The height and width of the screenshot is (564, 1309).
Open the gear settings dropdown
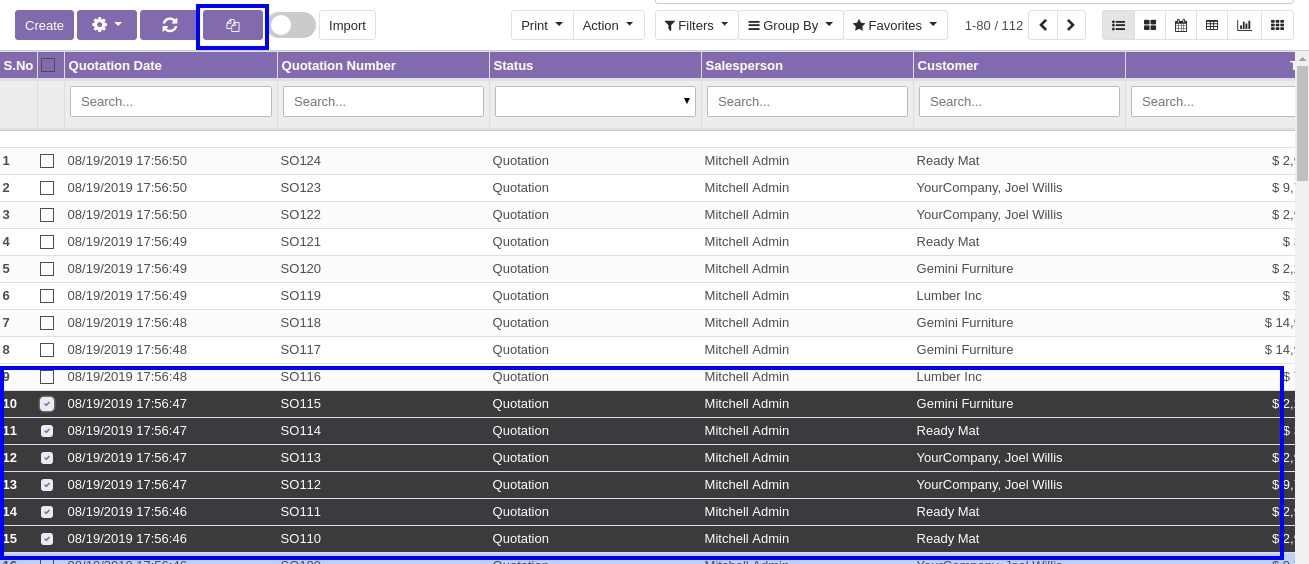coord(106,25)
